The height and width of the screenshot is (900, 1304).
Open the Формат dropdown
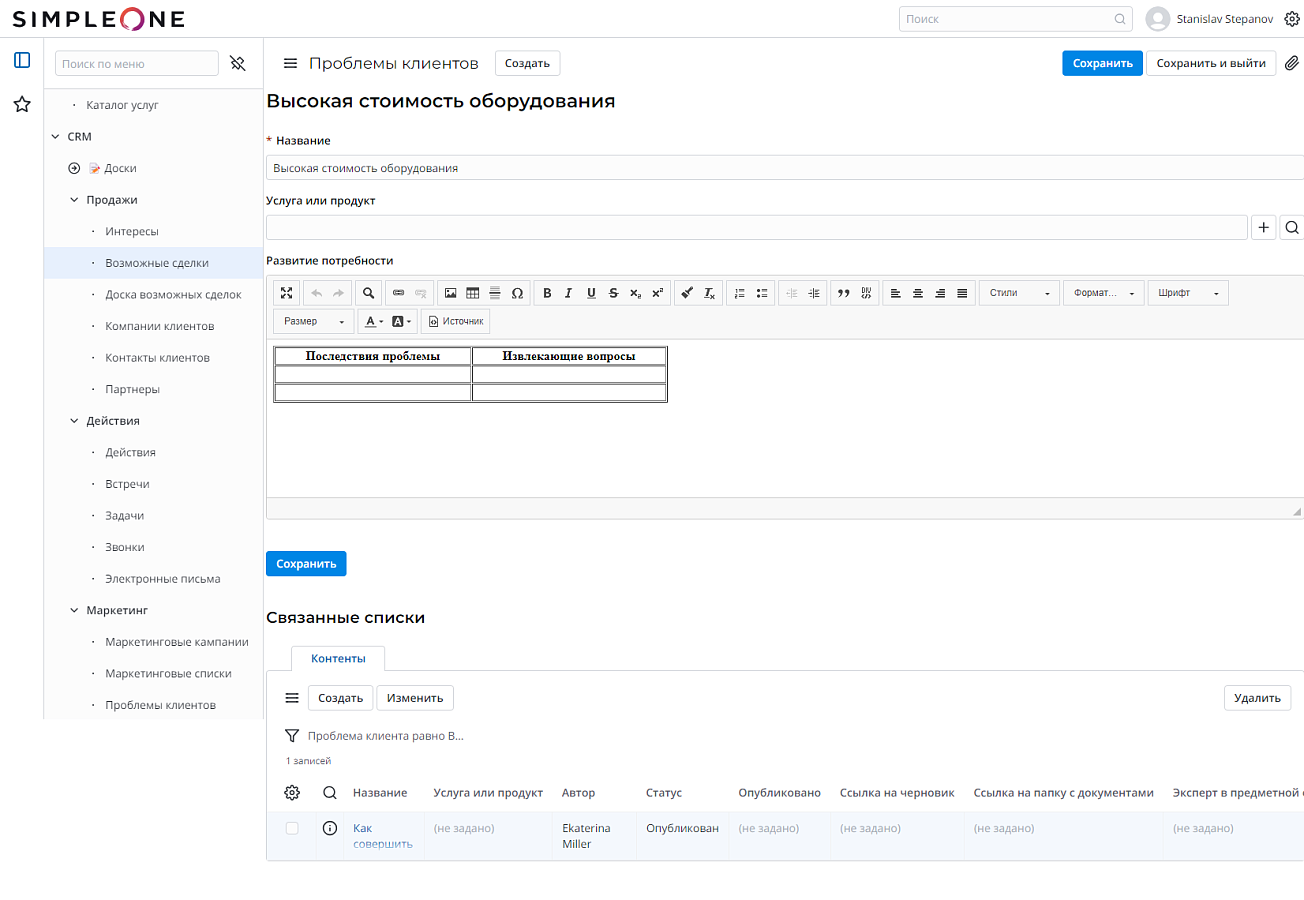1104,293
